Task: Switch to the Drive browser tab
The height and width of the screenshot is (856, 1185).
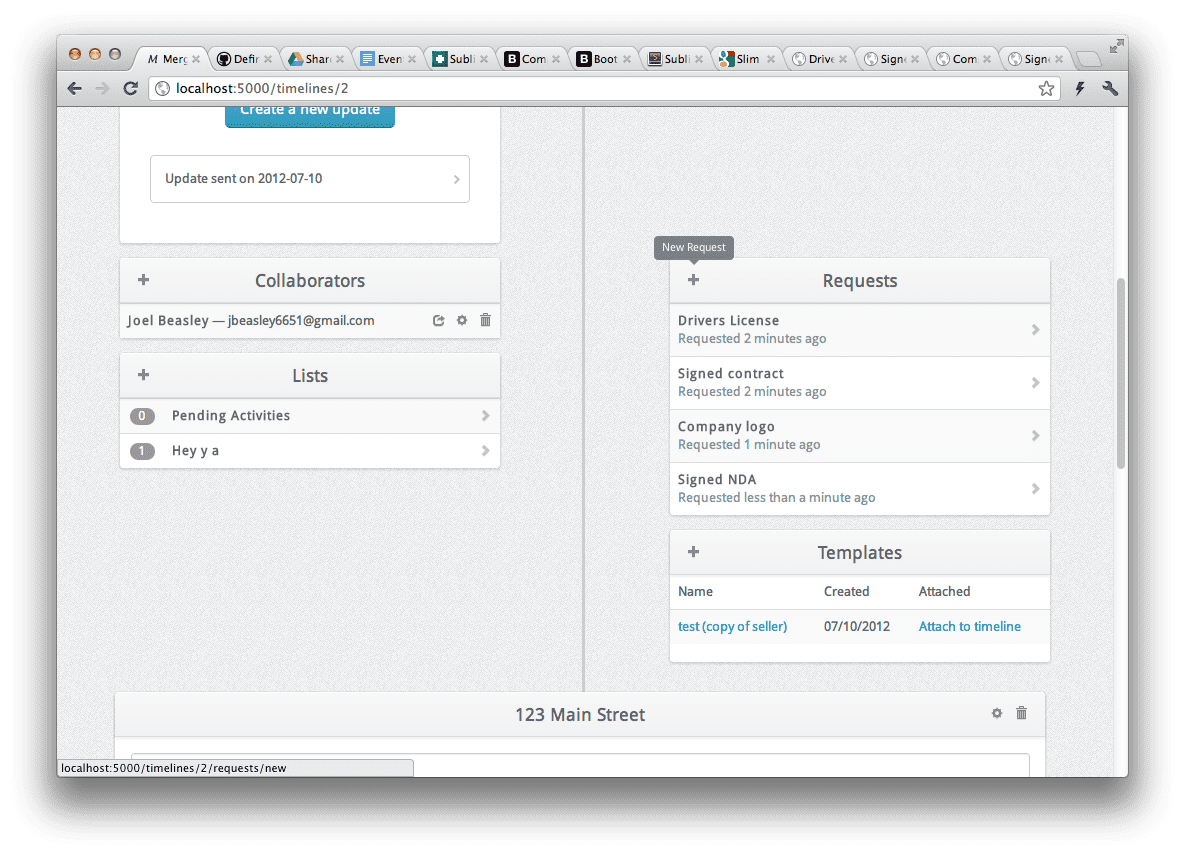Action: (x=818, y=59)
